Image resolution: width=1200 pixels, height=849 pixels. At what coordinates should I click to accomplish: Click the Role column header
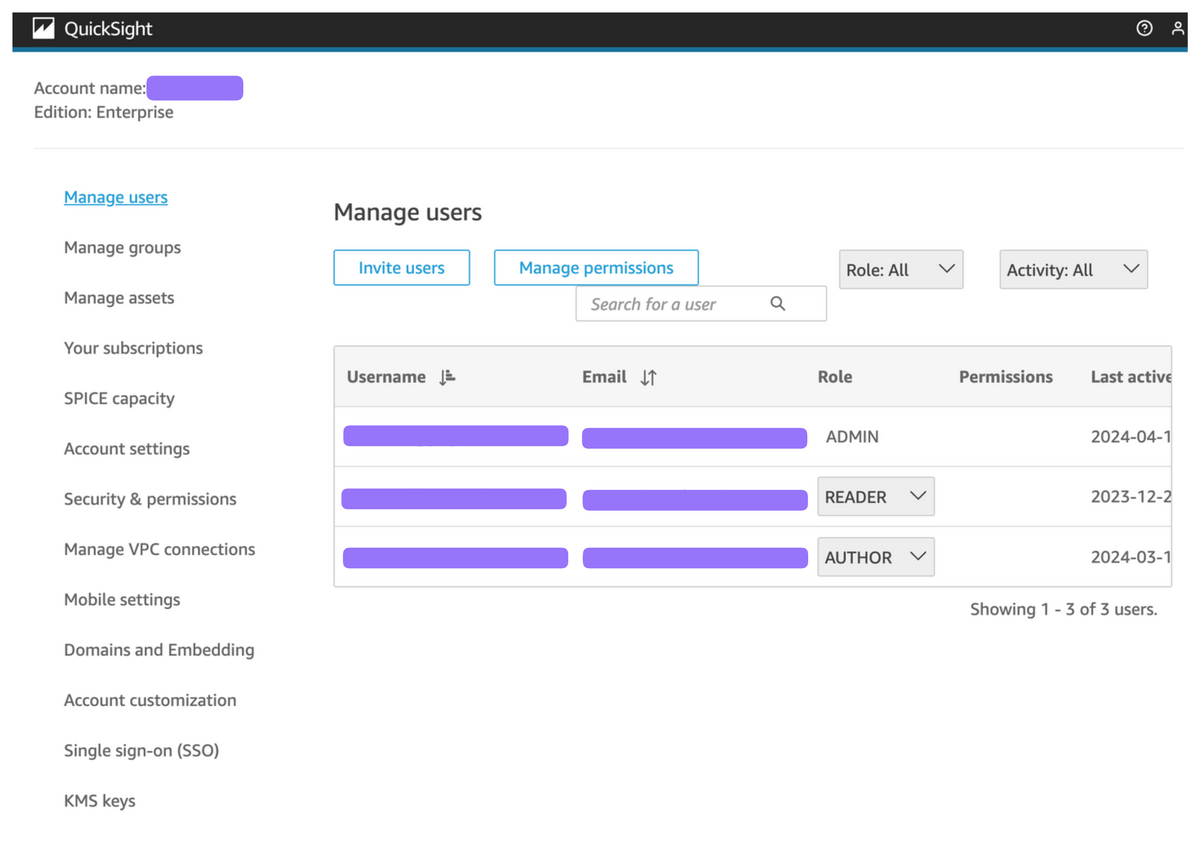click(x=835, y=377)
